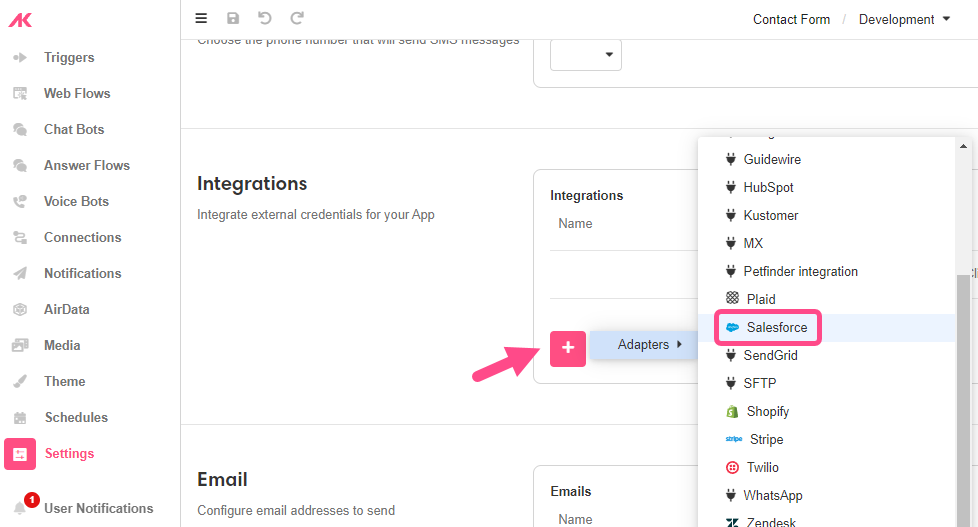
Task: Click the AirData cube icon
Action: (20, 309)
